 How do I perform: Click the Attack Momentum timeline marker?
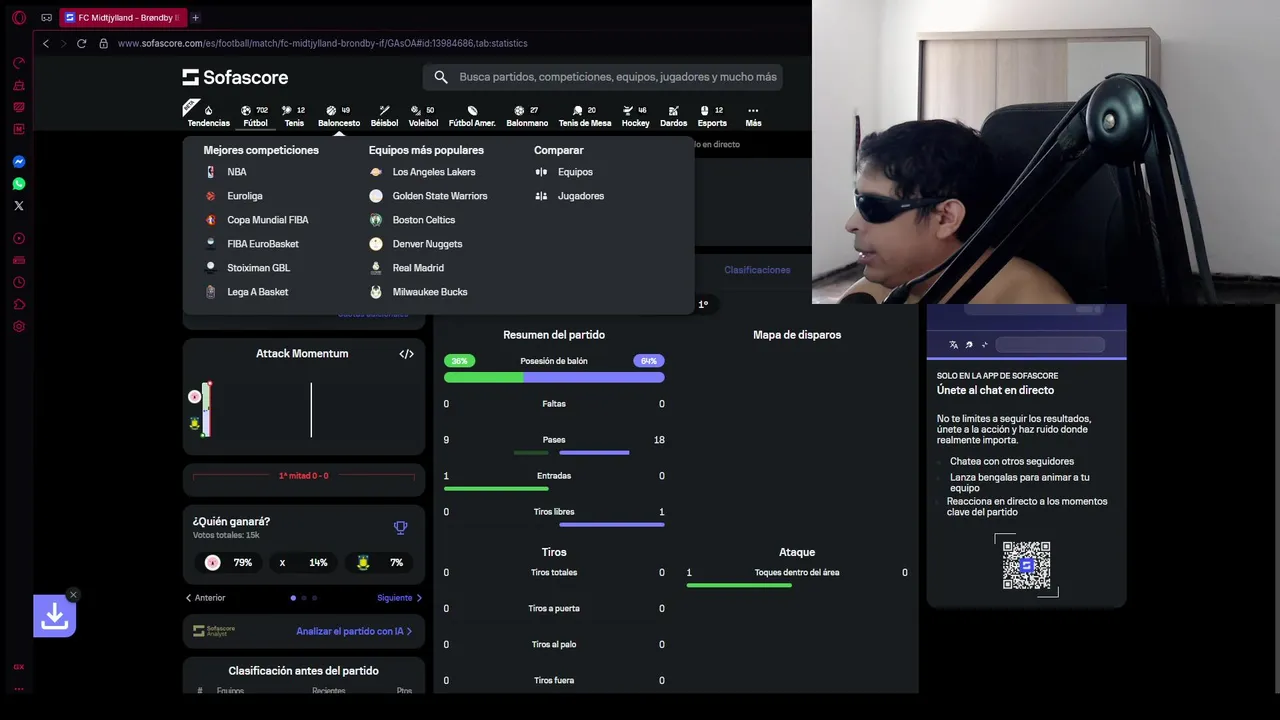pyautogui.click(x=311, y=409)
